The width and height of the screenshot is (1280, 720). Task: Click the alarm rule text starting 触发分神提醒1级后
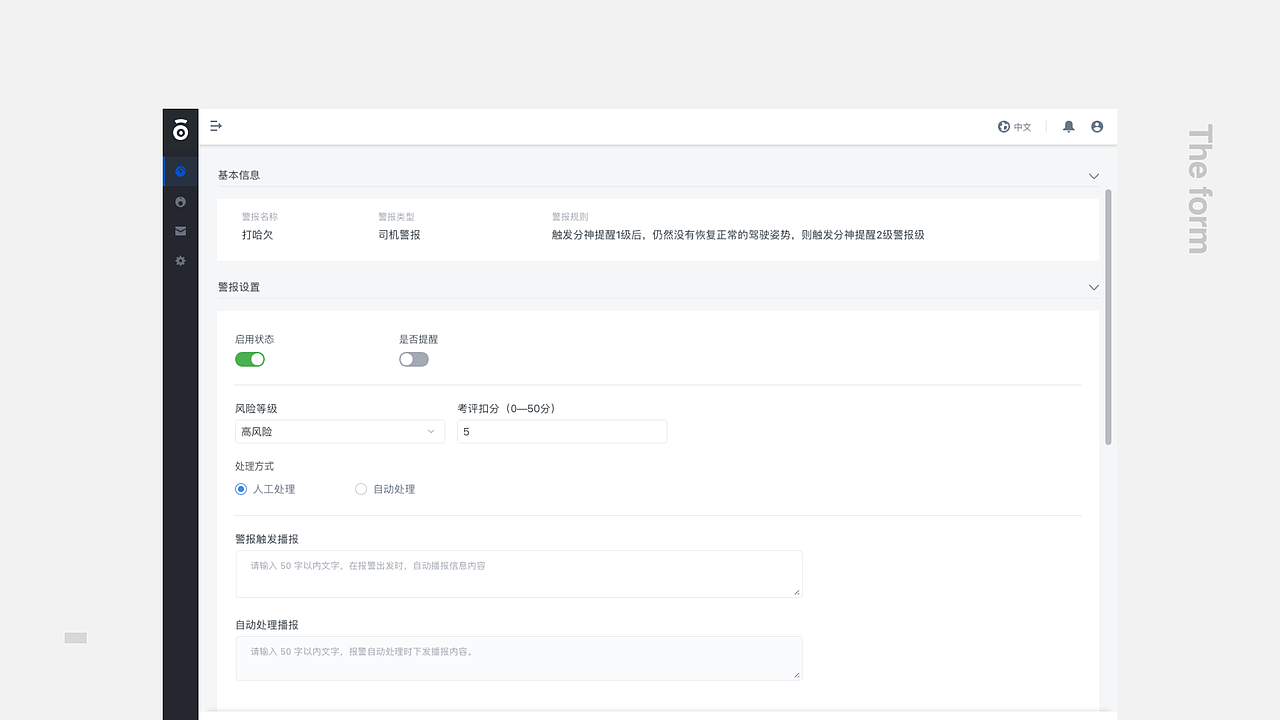[x=738, y=235]
